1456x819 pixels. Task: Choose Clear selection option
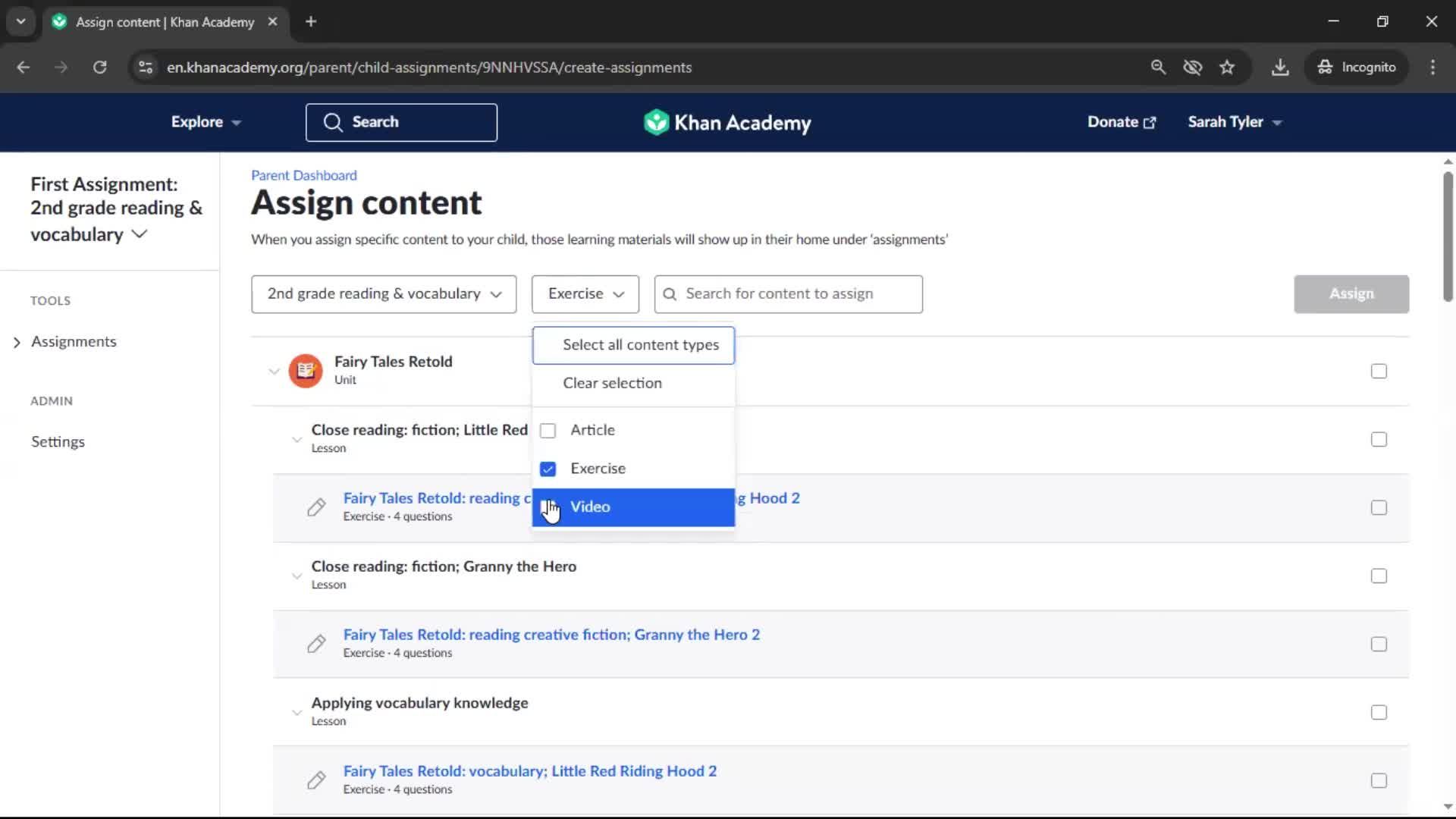click(633, 383)
